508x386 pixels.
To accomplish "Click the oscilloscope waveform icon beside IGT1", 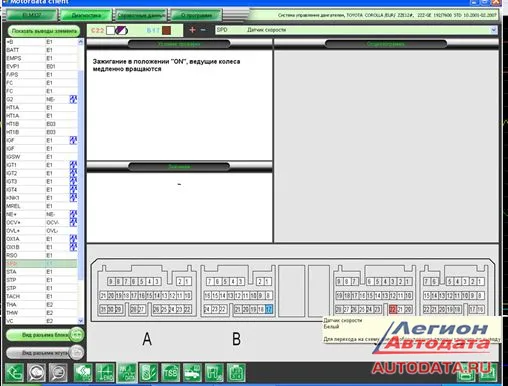I will pyautogui.click(x=73, y=165).
